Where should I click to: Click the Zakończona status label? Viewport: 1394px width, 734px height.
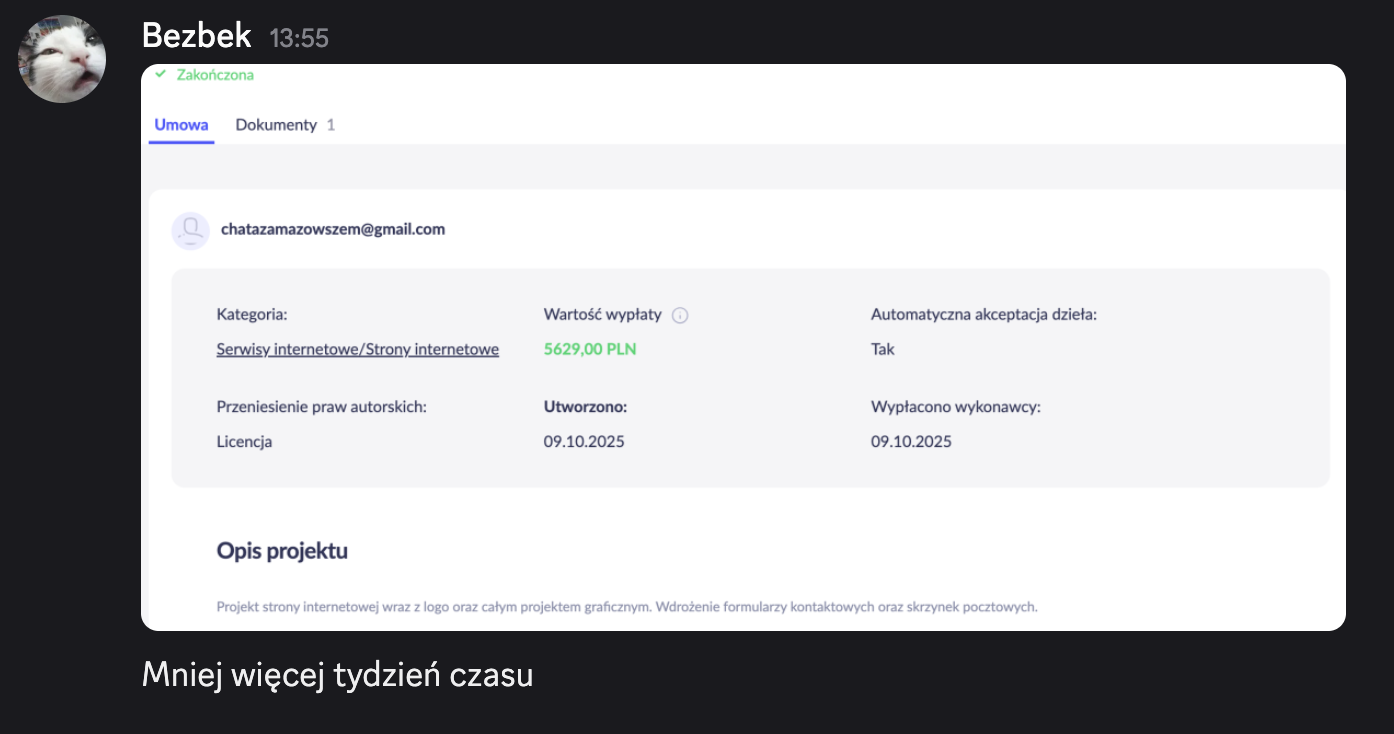coord(215,74)
